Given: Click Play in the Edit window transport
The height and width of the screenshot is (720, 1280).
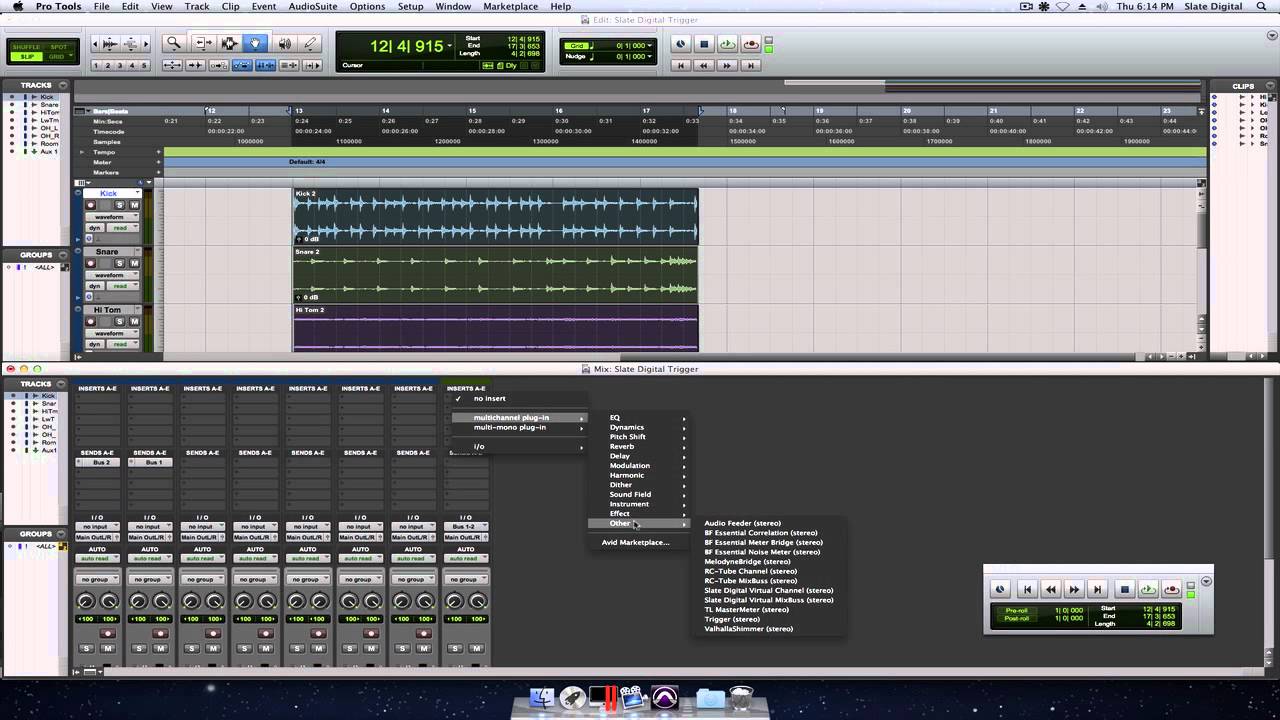Looking at the screenshot, I should pos(727,44).
